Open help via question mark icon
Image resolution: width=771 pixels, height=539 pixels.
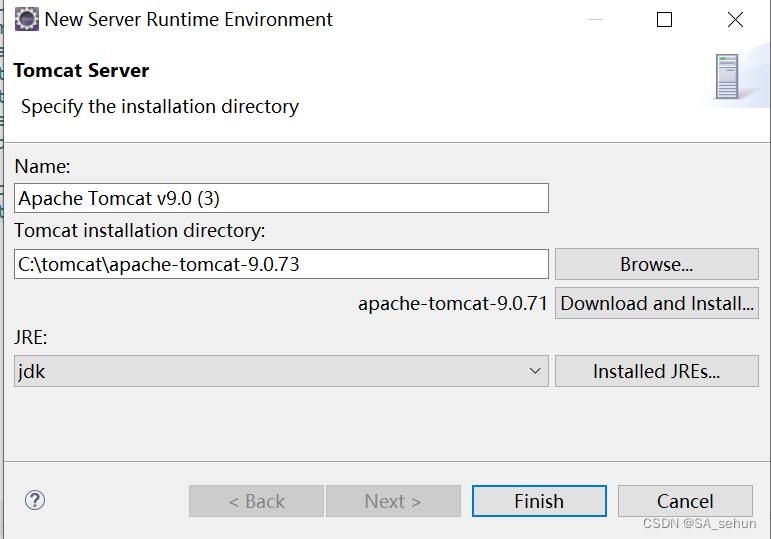(x=35, y=500)
